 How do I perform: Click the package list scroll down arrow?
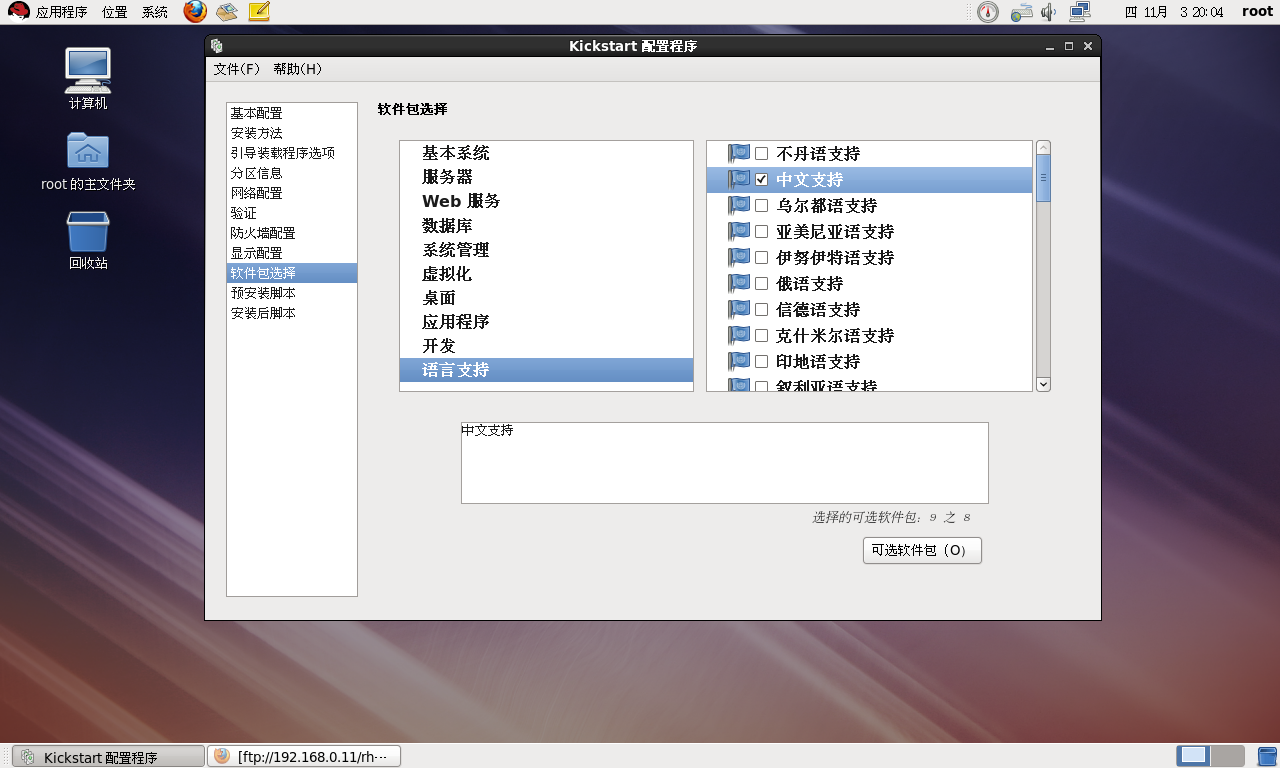pos(1043,384)
